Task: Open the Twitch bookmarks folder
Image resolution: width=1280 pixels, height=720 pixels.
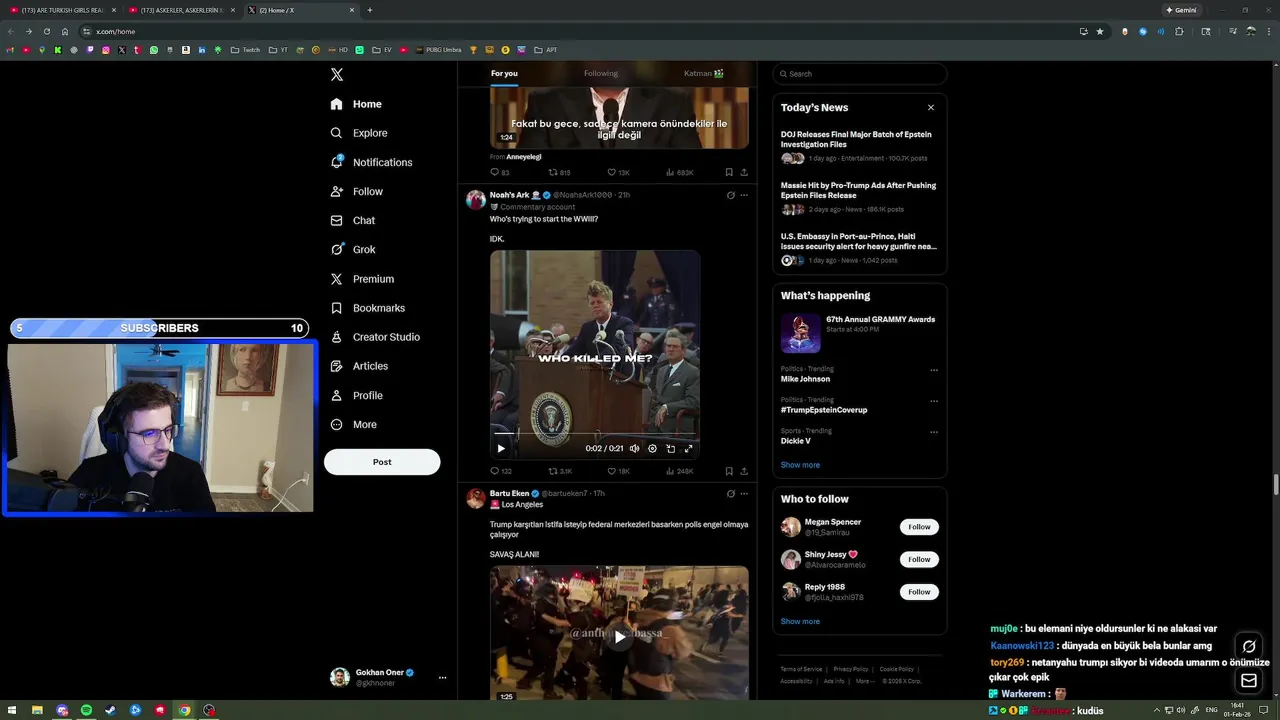Action: (245, 49)
